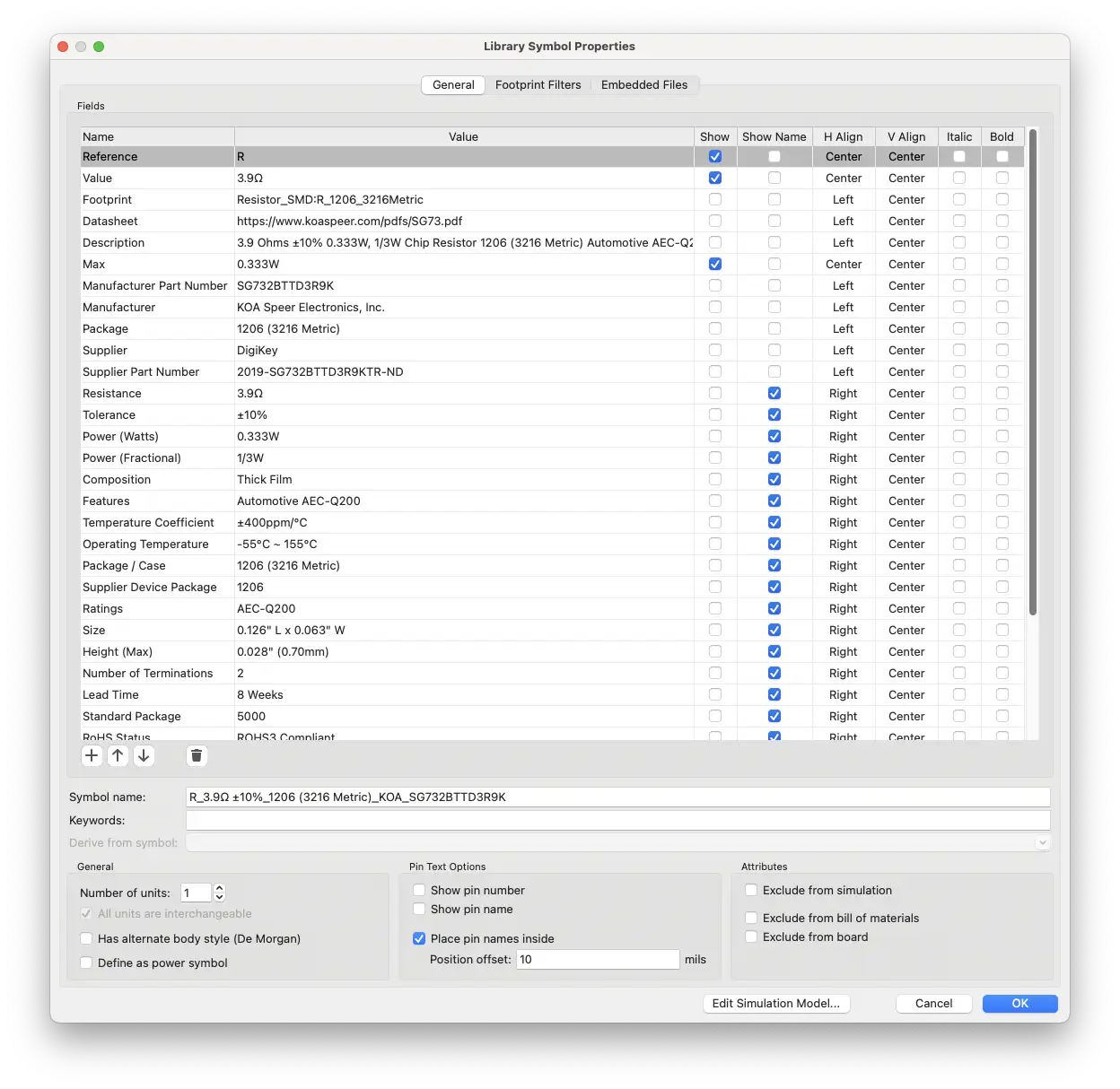Screen dimensions: 1120x1089
Task: Uncheck Show Name for Tolerance field
Action: (774, 414)
